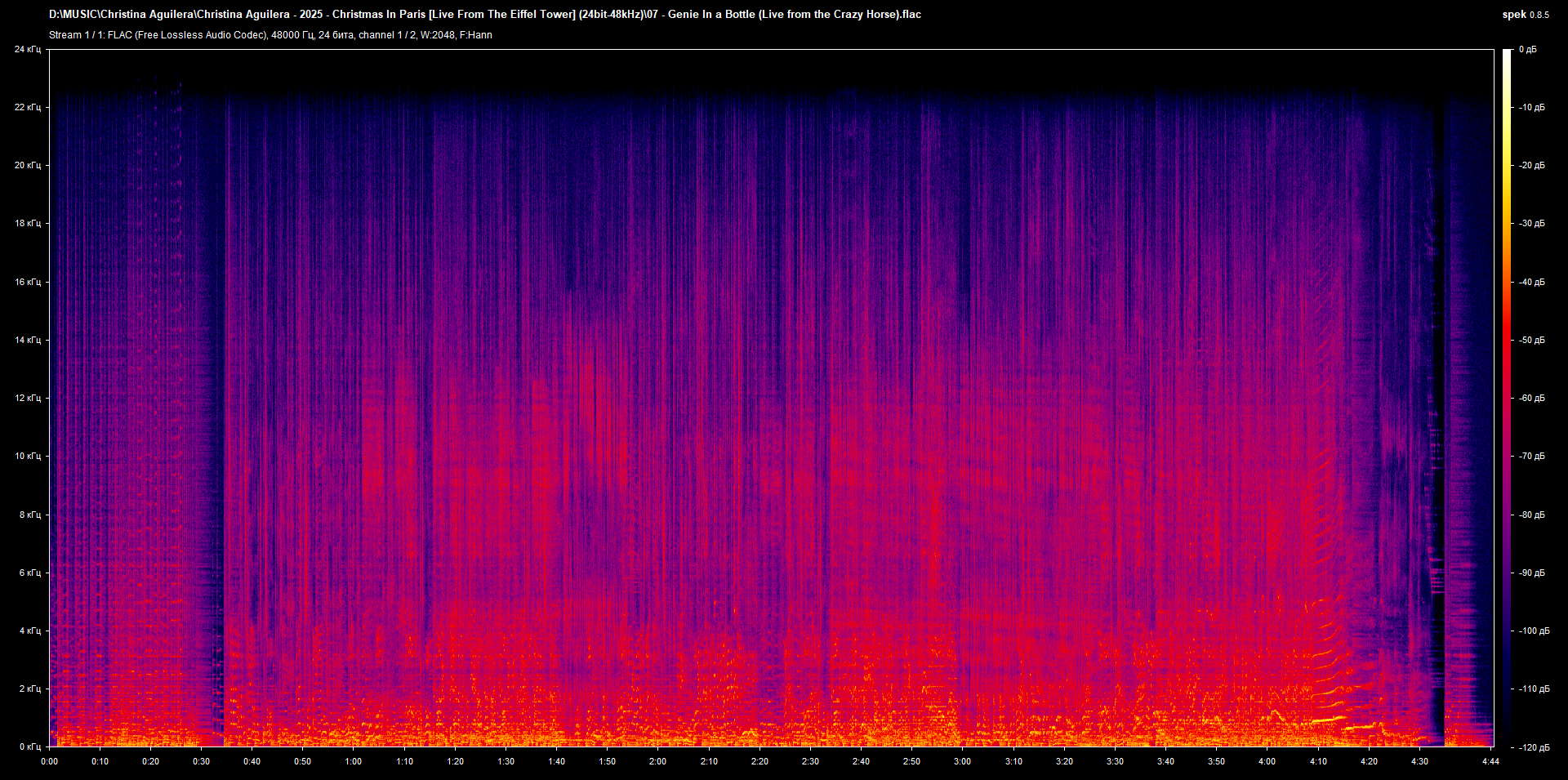Click the 0 дБ label on color scale
This screenshot has width=1568, height=780.
coord(1529,49)
